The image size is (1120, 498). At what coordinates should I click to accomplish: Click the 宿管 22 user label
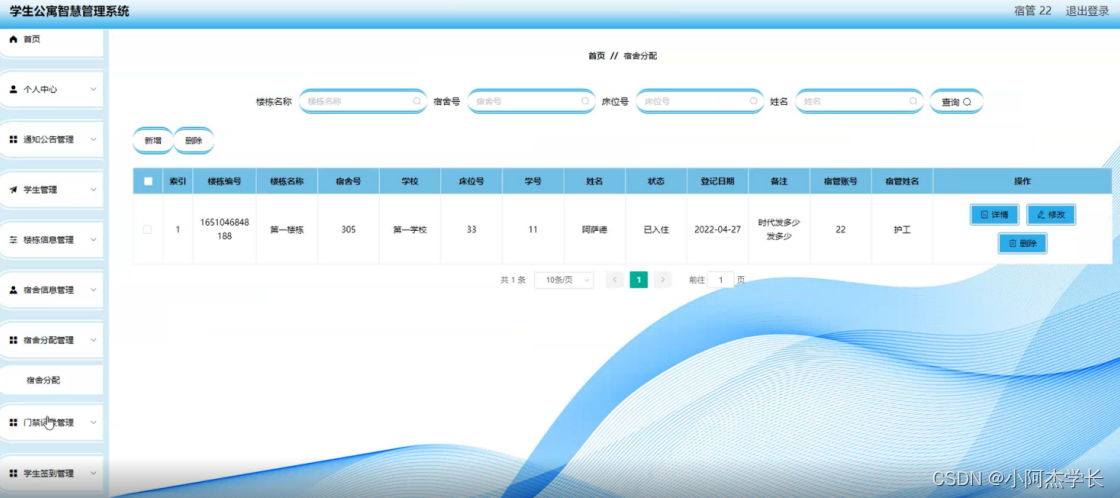(1033, 11)
